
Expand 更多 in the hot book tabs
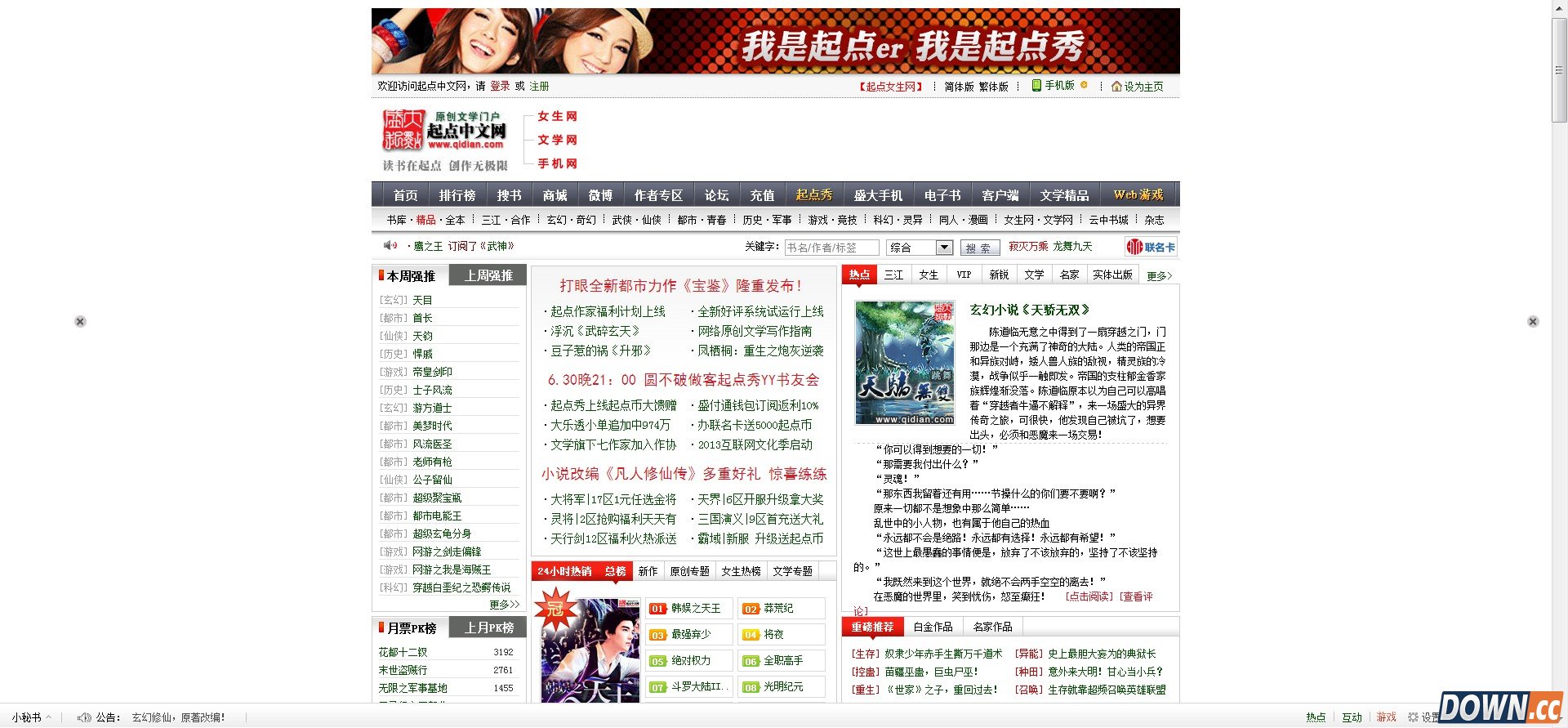[x=1159, y=276]
